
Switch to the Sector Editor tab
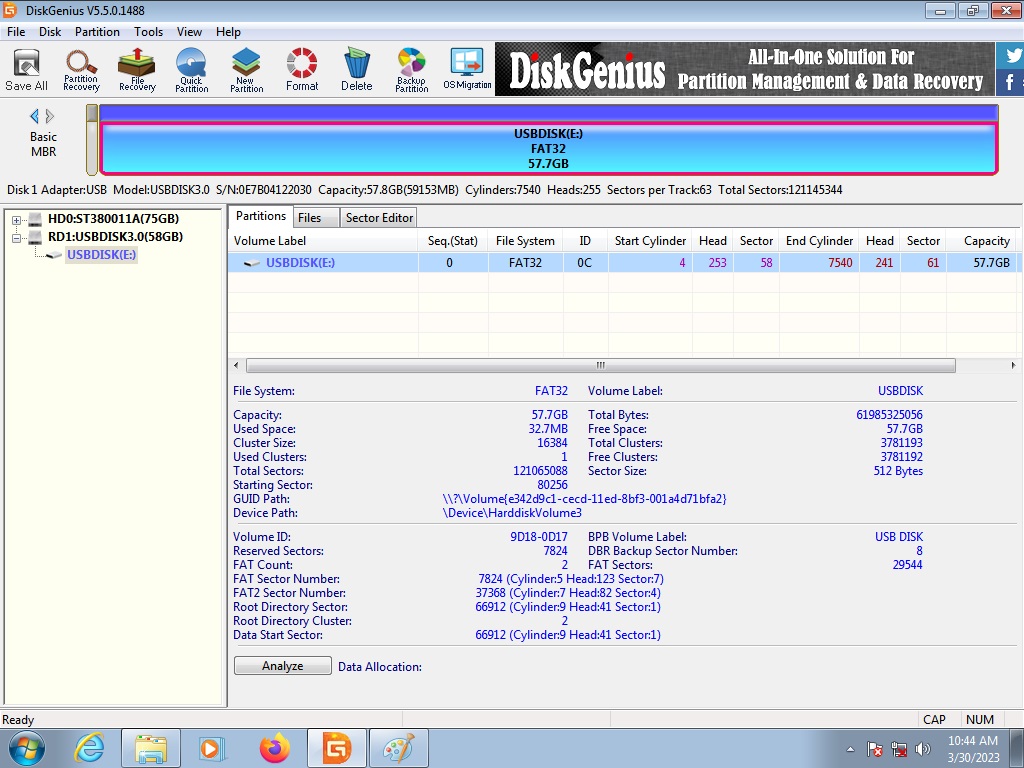(x=379, y=218)
